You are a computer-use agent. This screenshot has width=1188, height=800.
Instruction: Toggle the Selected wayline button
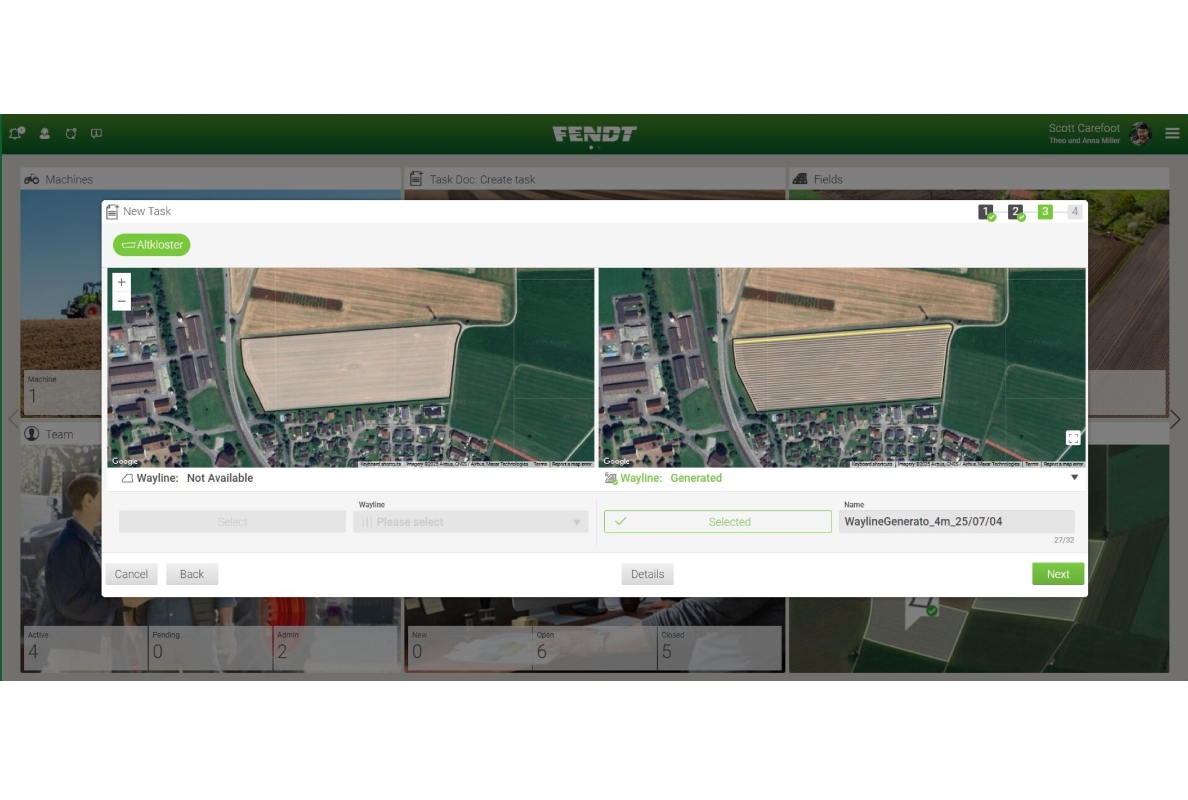click(717, 521)
